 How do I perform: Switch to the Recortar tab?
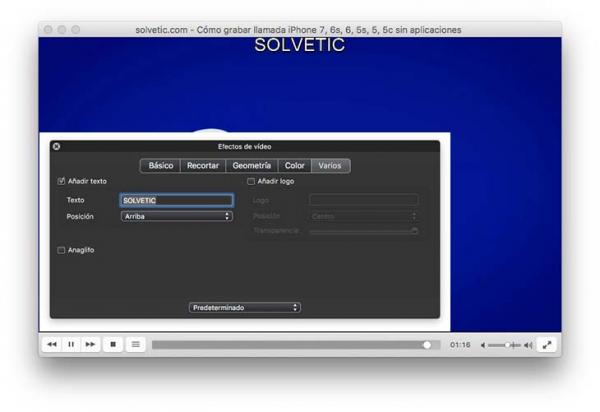(x=203, y=166)
